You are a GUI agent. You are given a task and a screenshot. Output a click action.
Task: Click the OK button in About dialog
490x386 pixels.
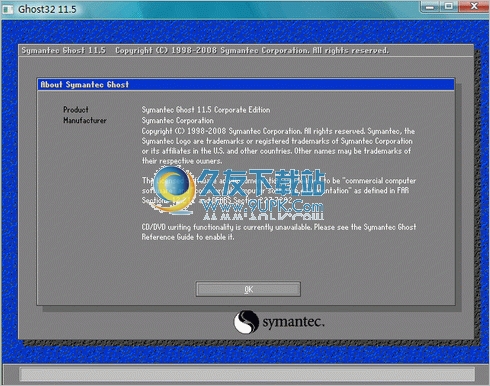(x=248, y=289)
